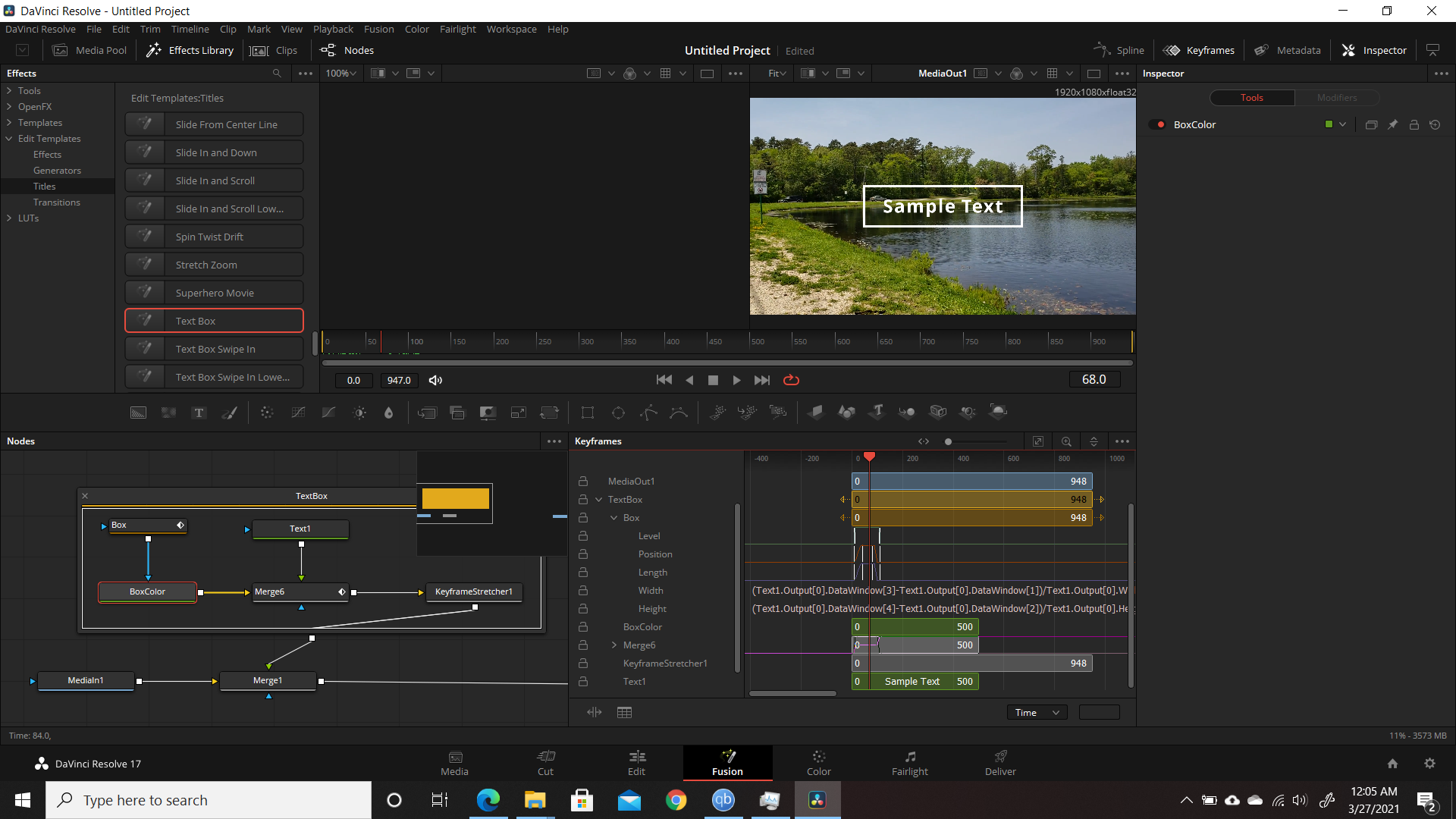This screenshot has width=1456, height=819.
Task: Open the Spline panel
Action: coord(1119,50)
